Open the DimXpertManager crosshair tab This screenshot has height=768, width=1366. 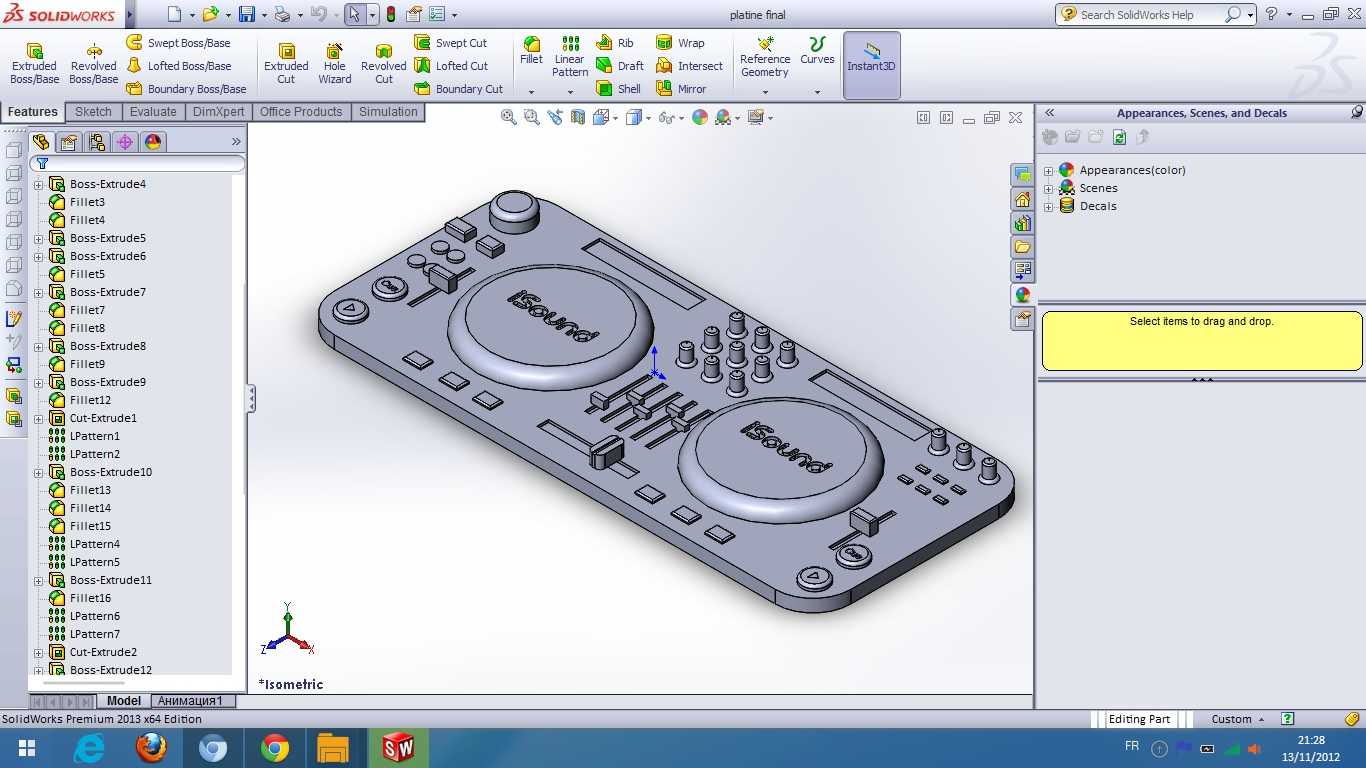point(125,142)
